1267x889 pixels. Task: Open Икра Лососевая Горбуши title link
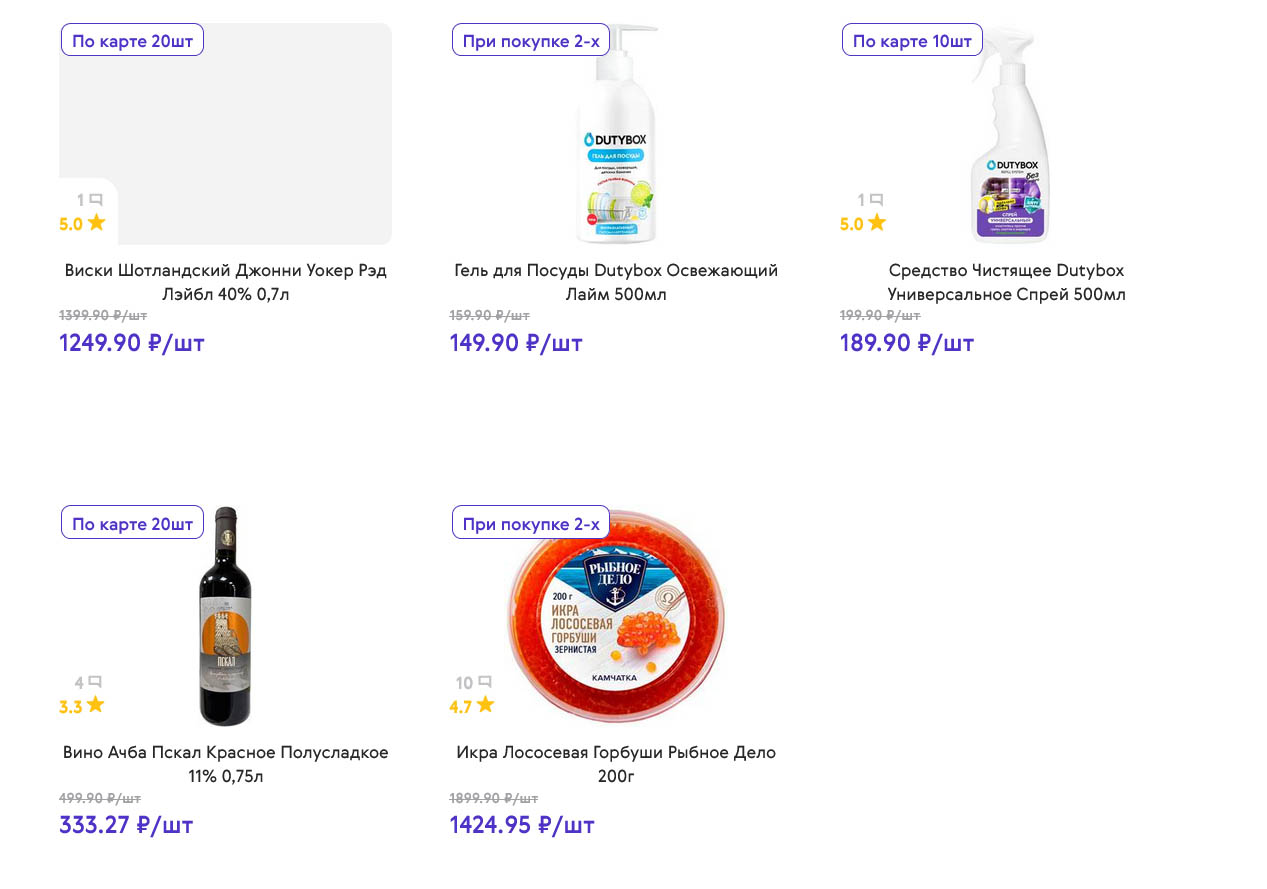(615, 764)
